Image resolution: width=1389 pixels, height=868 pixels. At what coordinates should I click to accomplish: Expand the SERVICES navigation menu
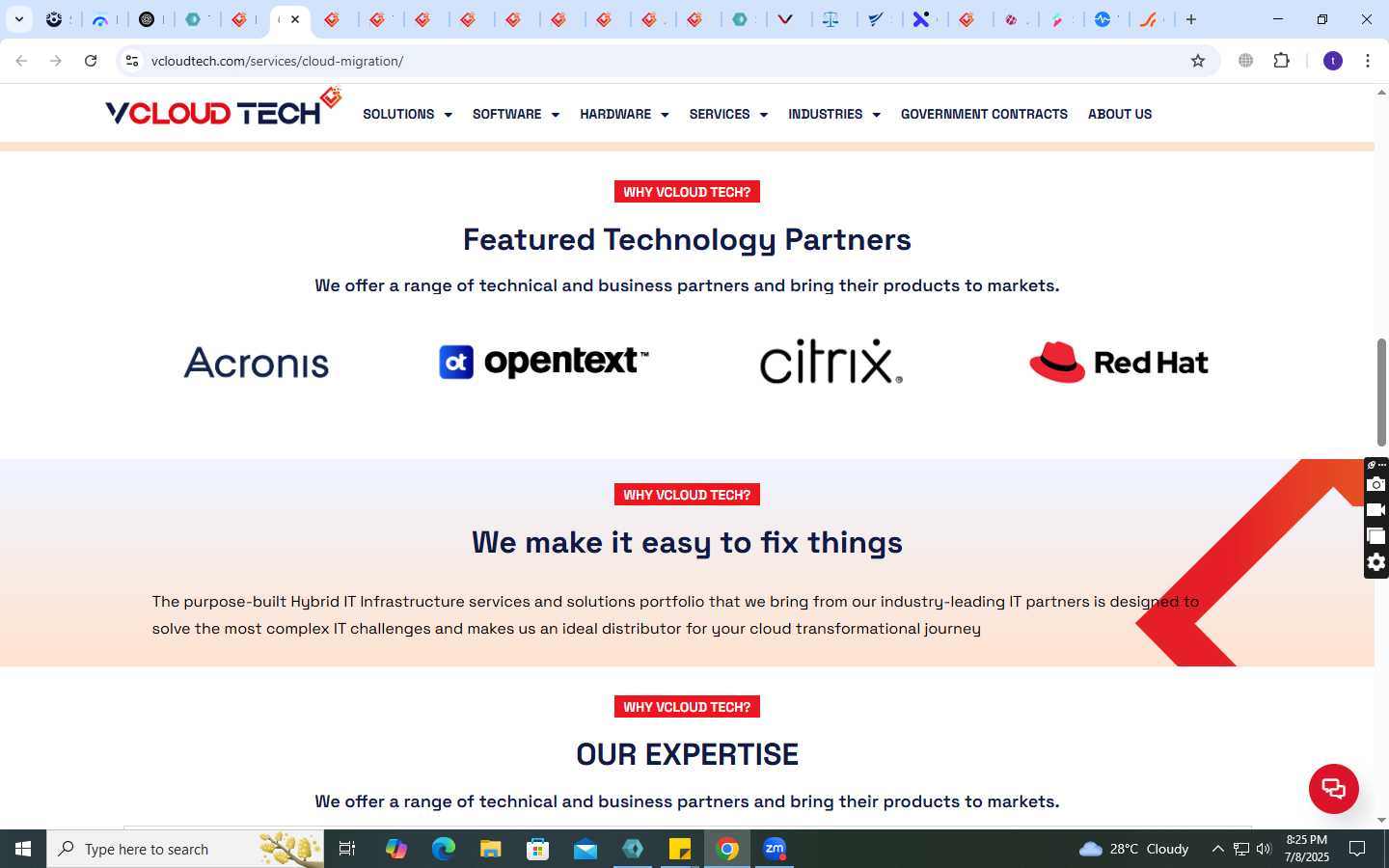pyautogui.click(x=728, y=114)
